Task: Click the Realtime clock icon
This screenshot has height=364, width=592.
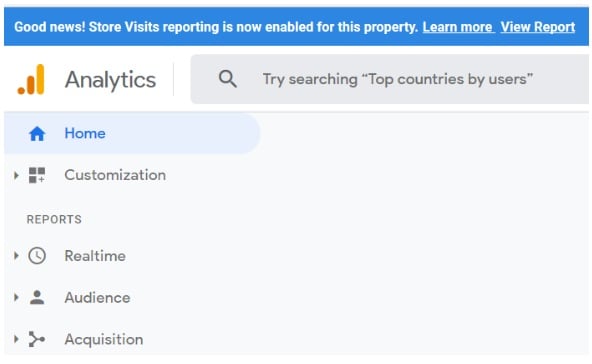Action: click(37, 256)
